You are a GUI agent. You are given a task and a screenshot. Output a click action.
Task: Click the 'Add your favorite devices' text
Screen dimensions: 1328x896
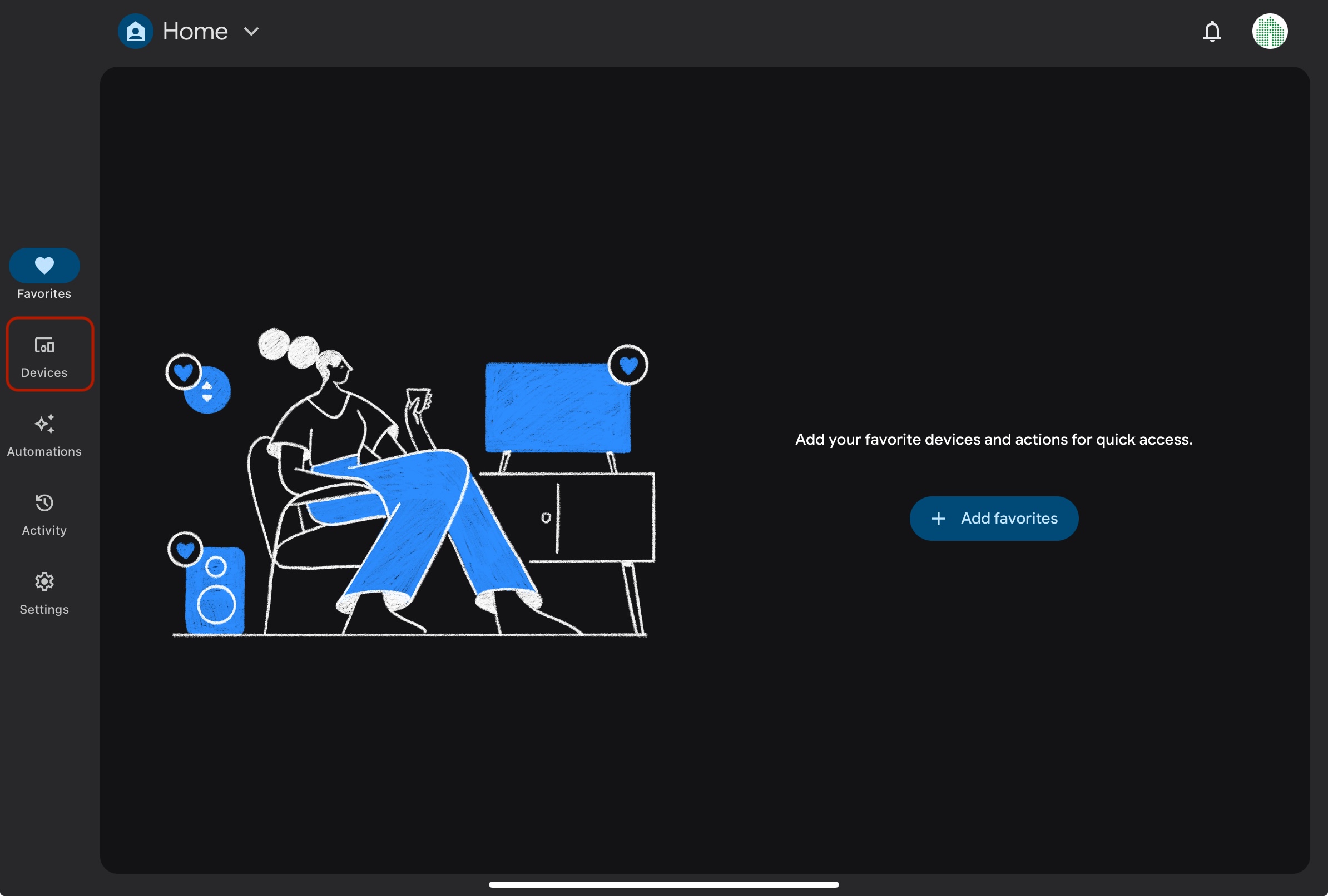coord(993,439)
